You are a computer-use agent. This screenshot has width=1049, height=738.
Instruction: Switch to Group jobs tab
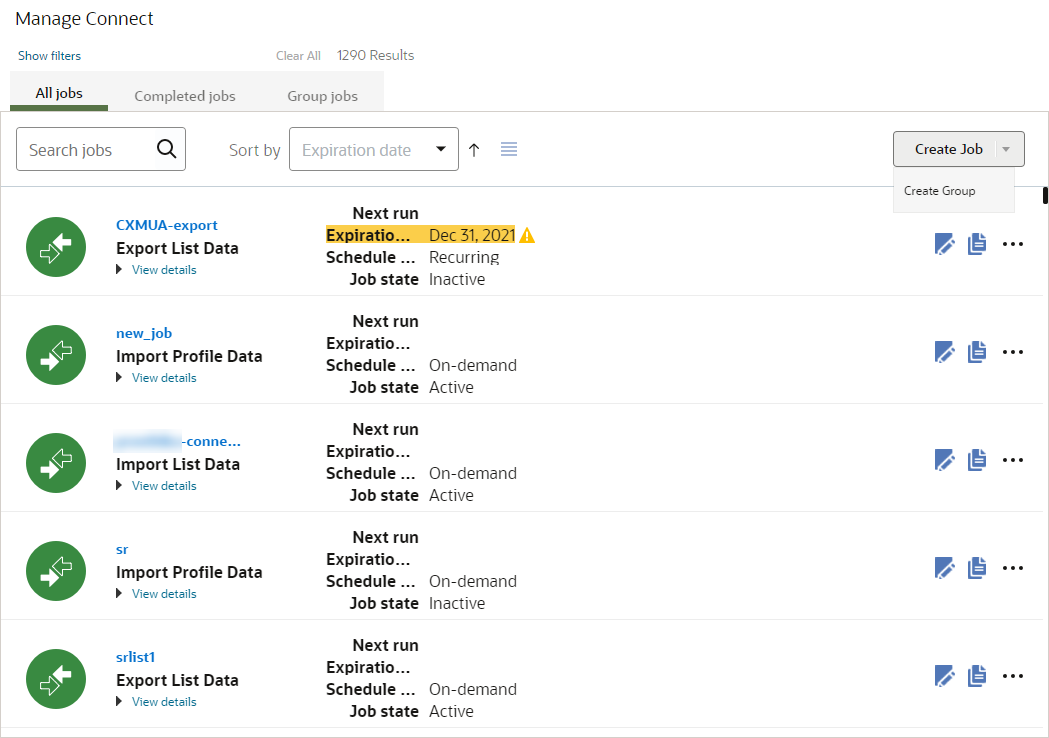[x=322, y=96]
